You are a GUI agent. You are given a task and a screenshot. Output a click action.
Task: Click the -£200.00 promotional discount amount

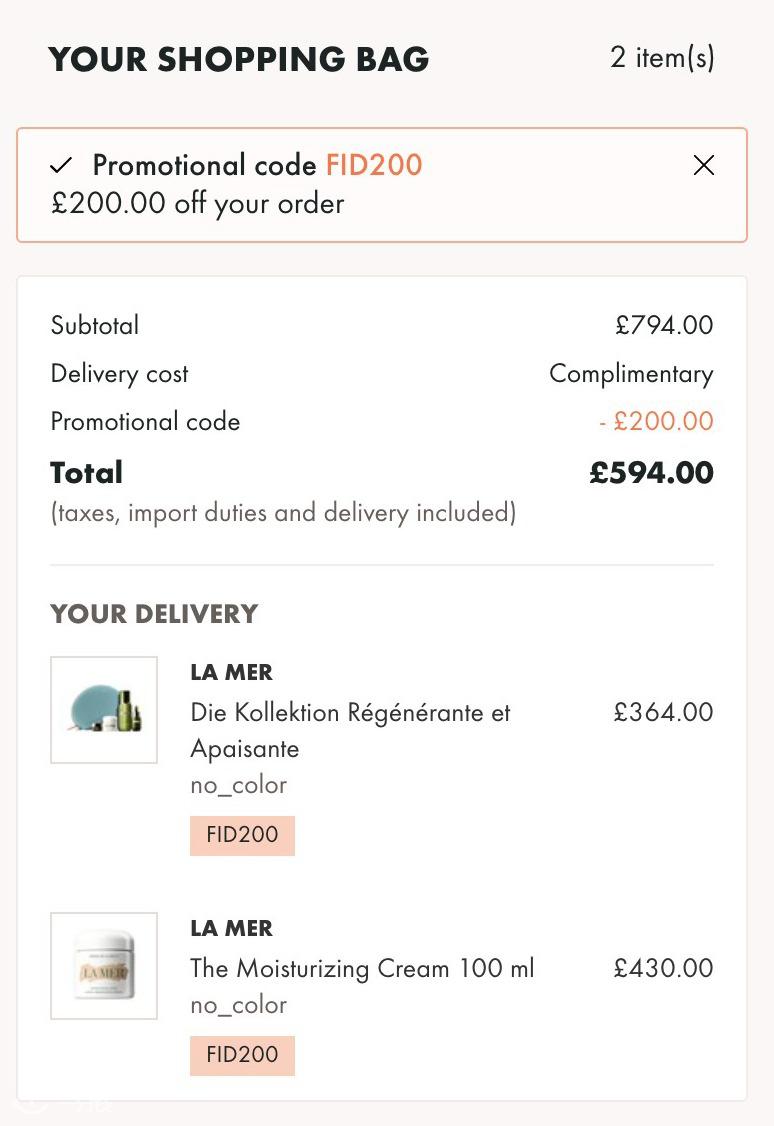click(x=656, y=421)
